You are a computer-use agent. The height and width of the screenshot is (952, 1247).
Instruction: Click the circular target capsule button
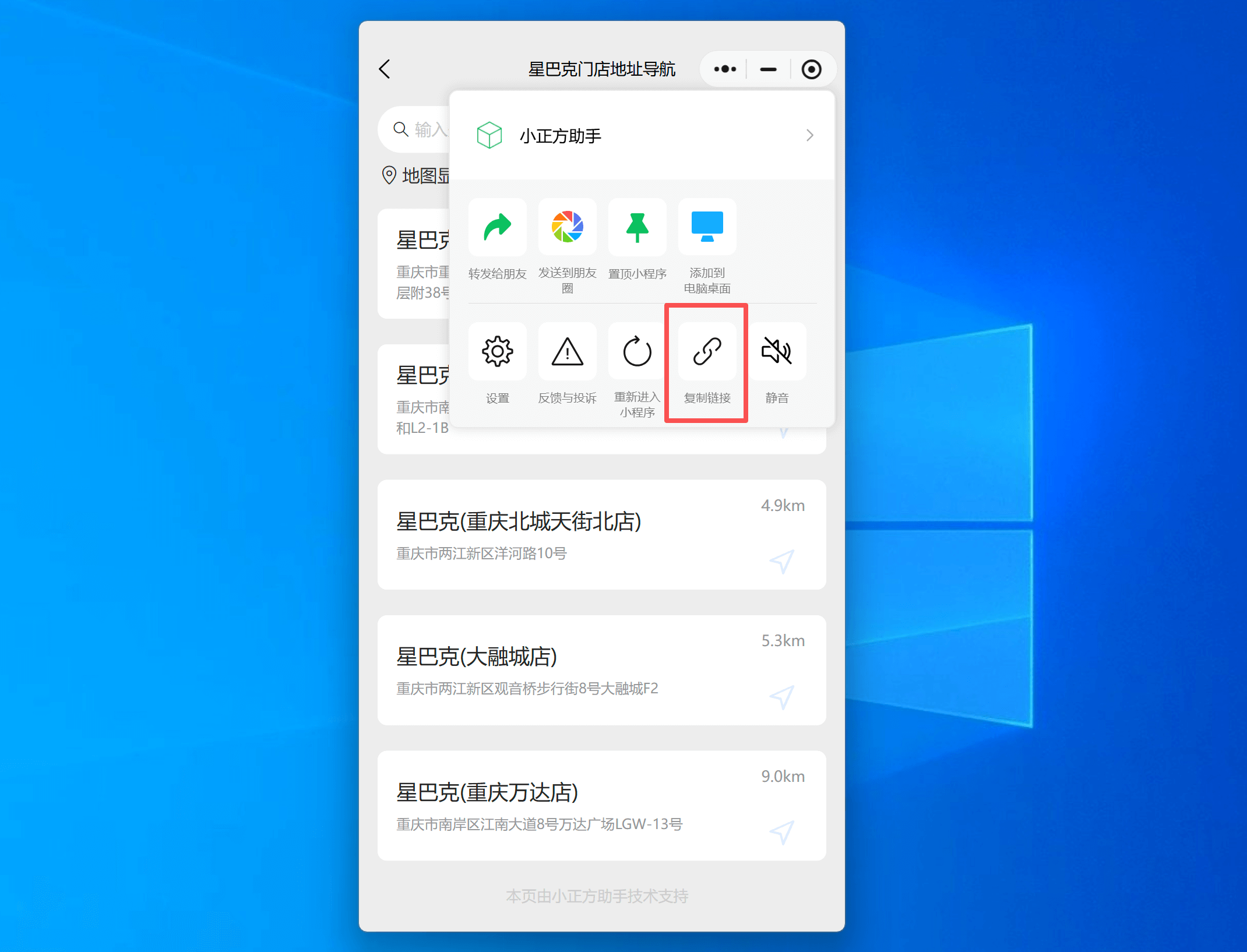(811, 69)
